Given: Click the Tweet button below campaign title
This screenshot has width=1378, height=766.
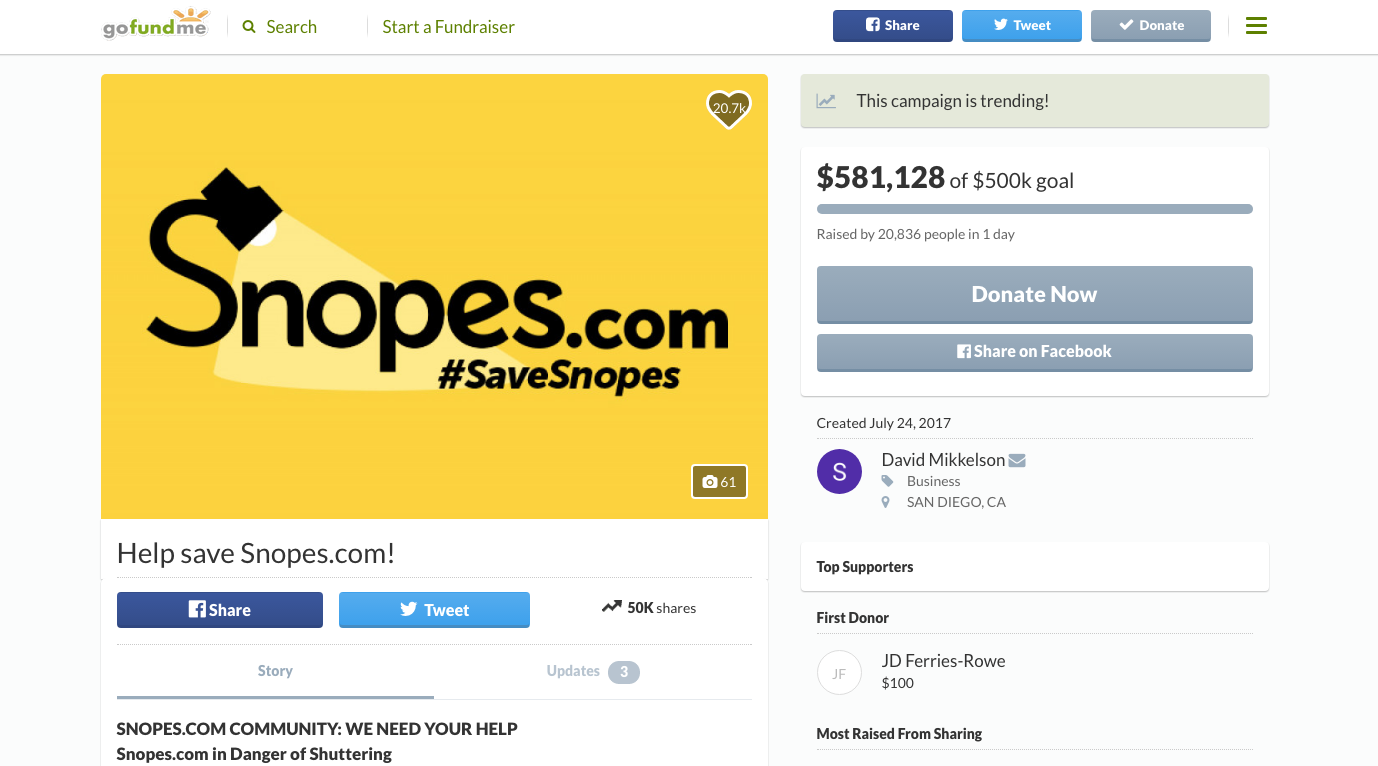Looking at the screenshot, I should 434,610.
